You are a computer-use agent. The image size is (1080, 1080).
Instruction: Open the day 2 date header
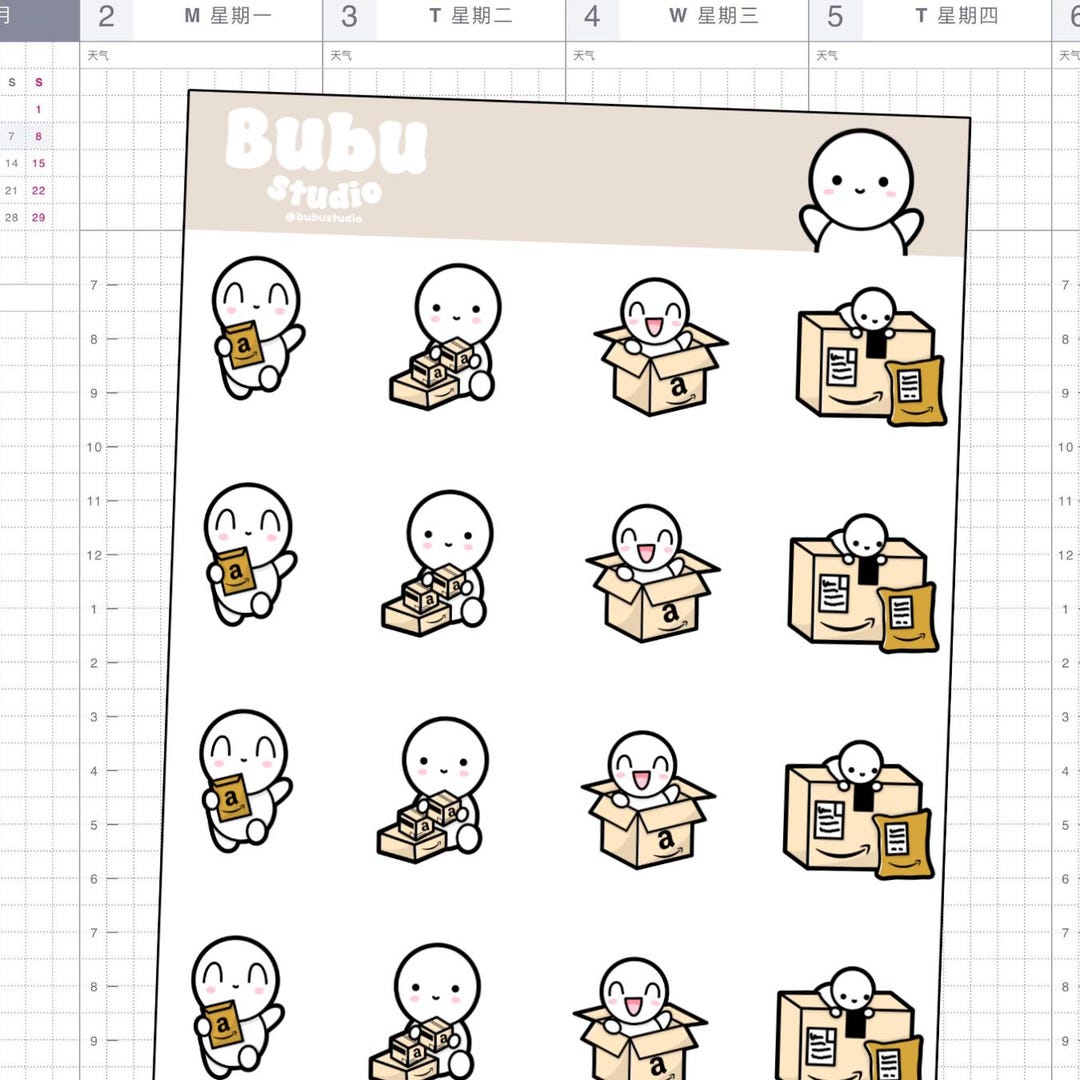[x=106, y=17]
